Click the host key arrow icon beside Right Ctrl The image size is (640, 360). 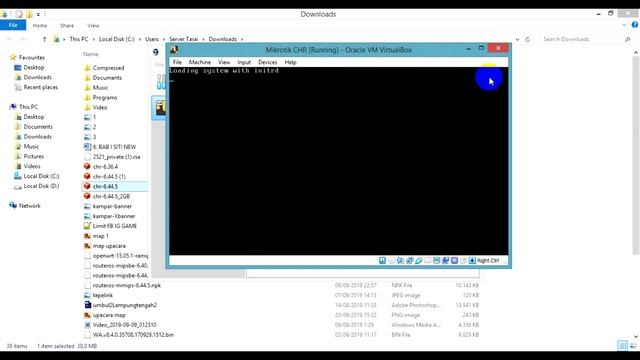coord(472,260)
